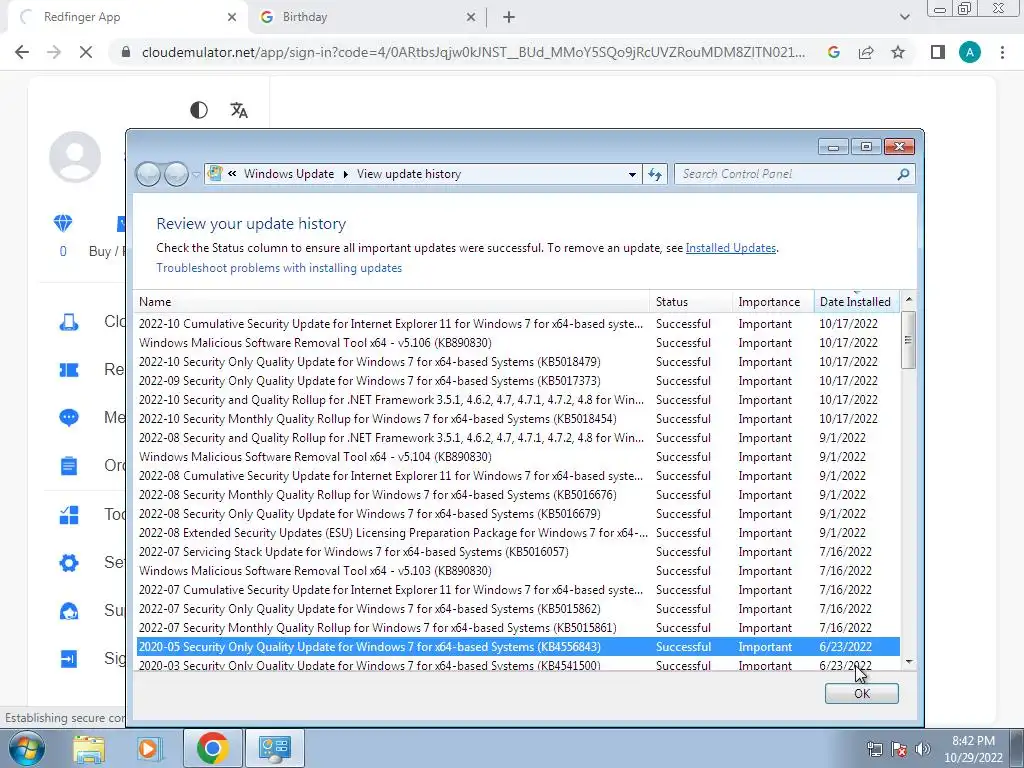This screenshot has width=1024, height=768.
Task: Open Troubleshoot problems with installing updates
Action: pyautogui.click(x=279, y=268)
